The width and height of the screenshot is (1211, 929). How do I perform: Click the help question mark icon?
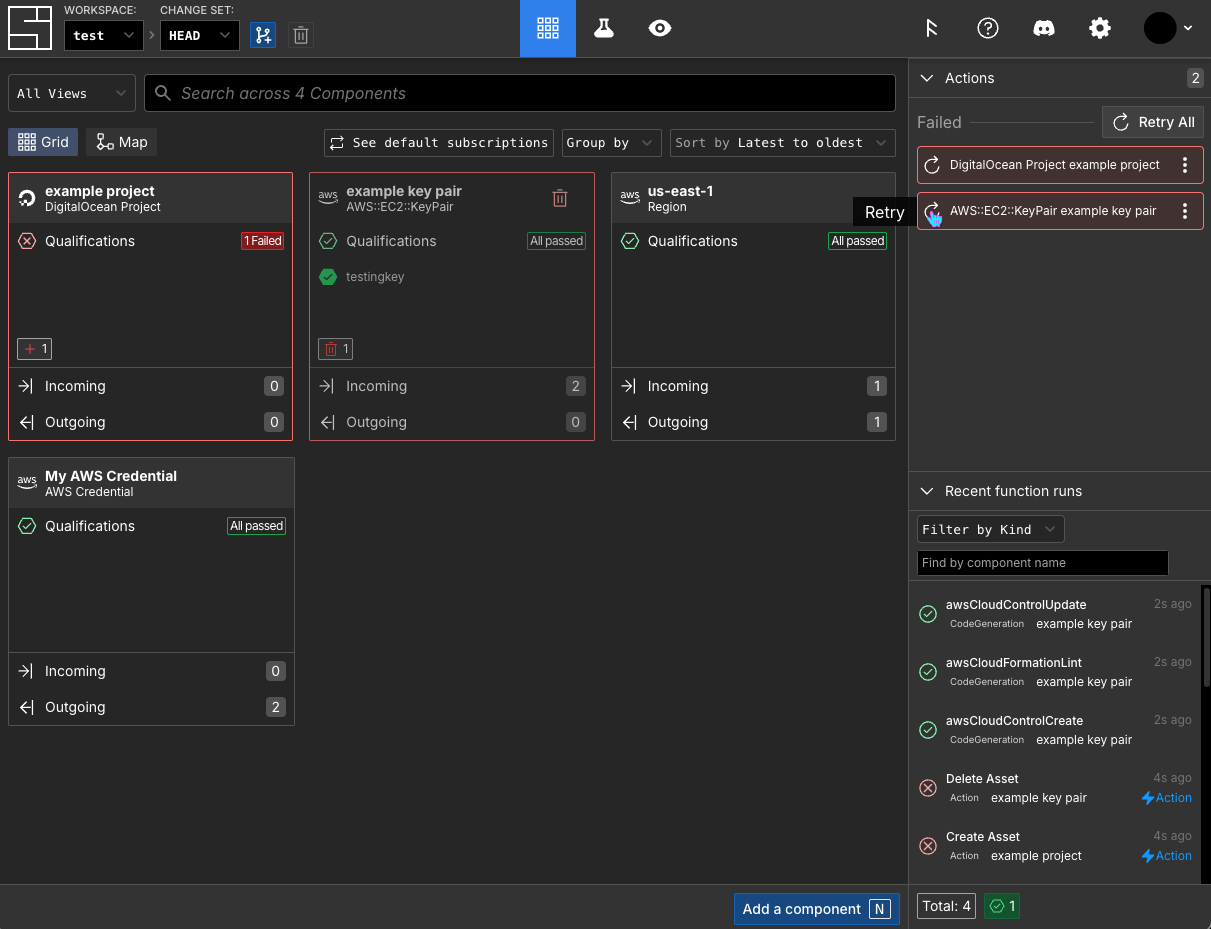point(987,28)
